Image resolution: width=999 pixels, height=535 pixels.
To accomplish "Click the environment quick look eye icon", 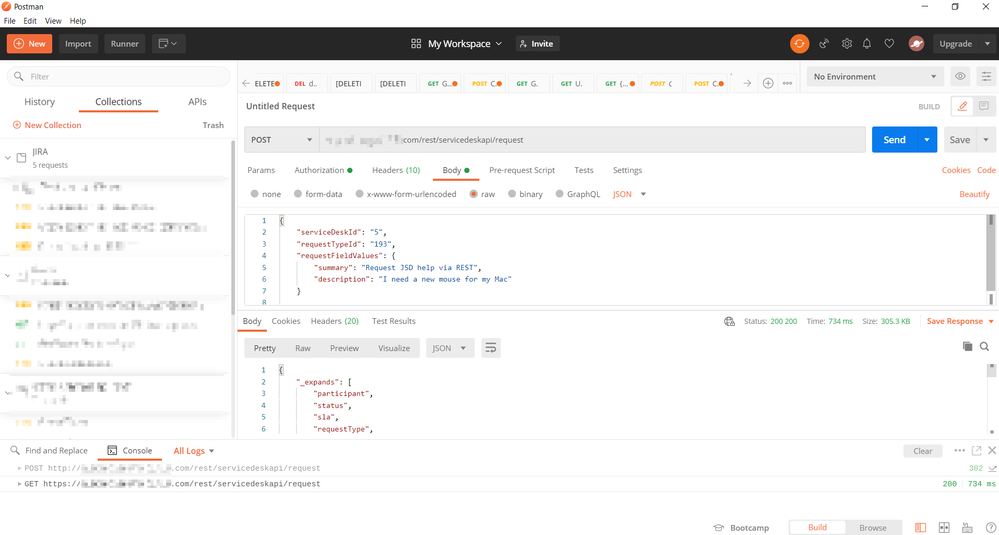I will point(960,76).
